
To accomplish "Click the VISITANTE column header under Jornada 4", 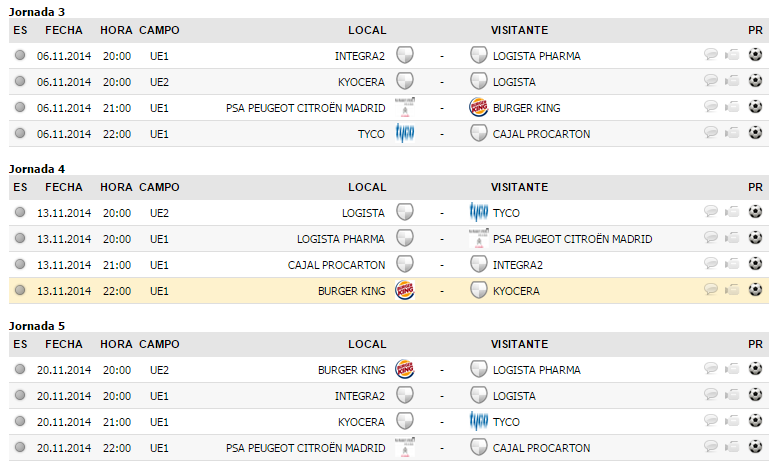I will [x=519, y=187].
